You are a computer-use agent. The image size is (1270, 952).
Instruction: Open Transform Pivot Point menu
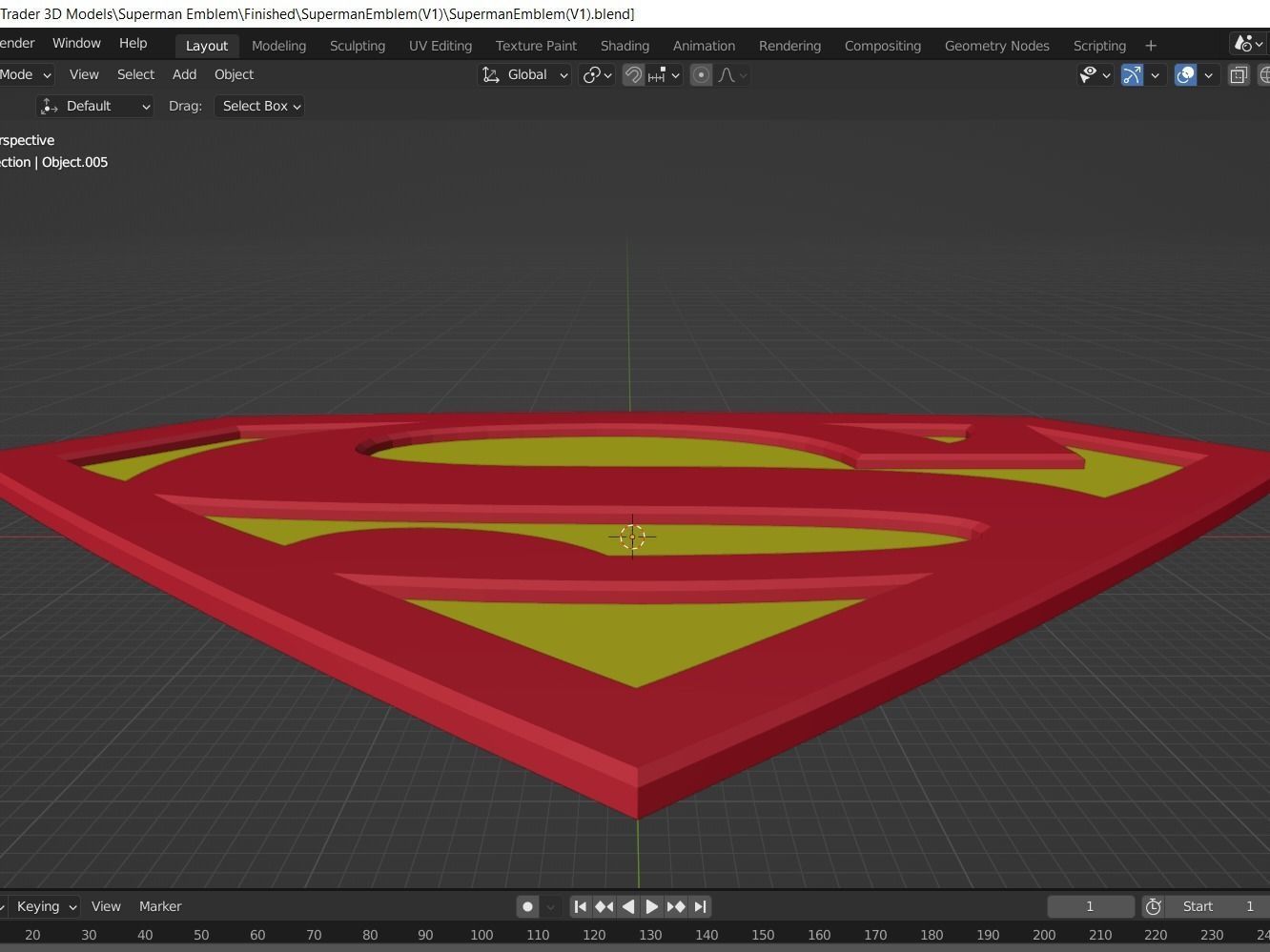(x=597, y=75)
